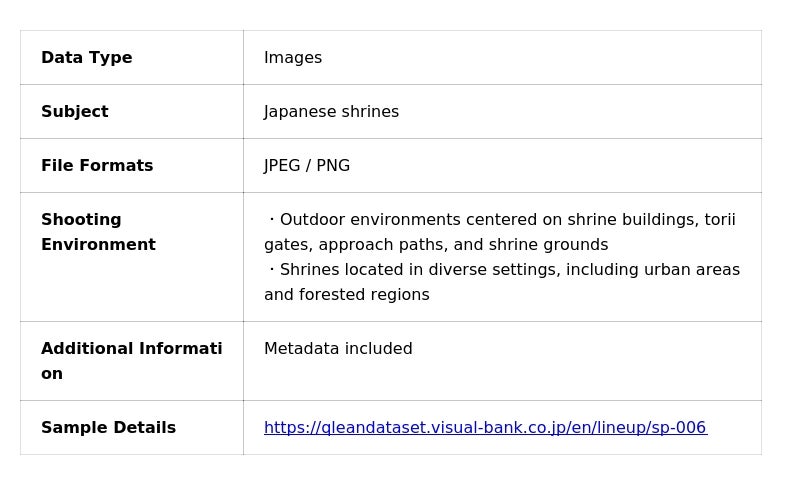Click the 'Data Type' row header

click(x=87, y=58)
